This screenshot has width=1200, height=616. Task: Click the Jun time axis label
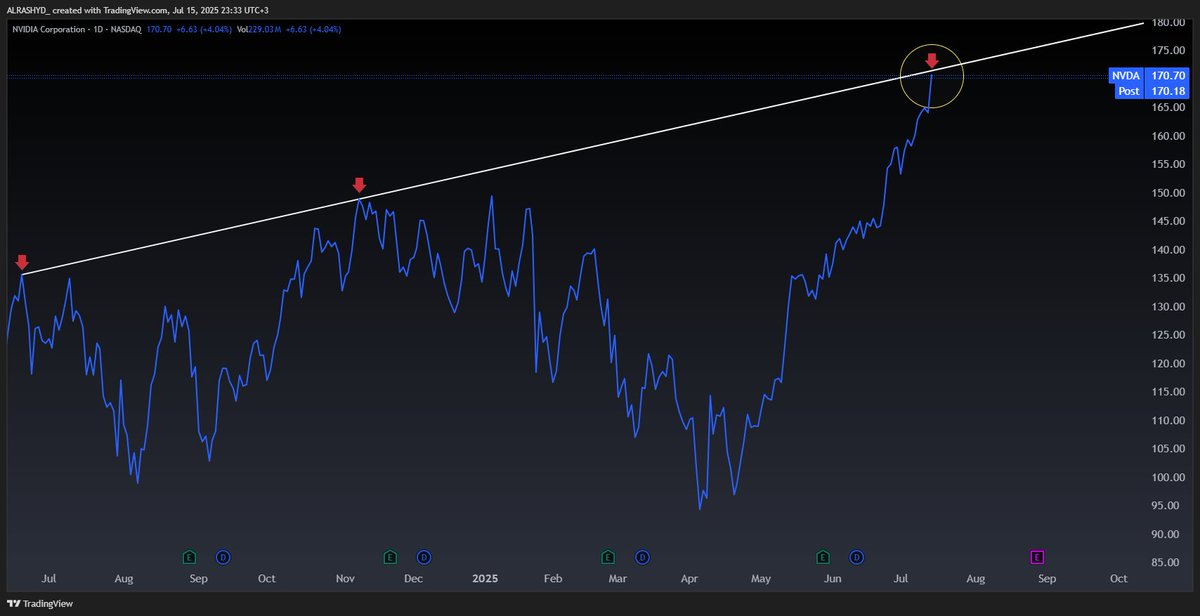[831, 578]
